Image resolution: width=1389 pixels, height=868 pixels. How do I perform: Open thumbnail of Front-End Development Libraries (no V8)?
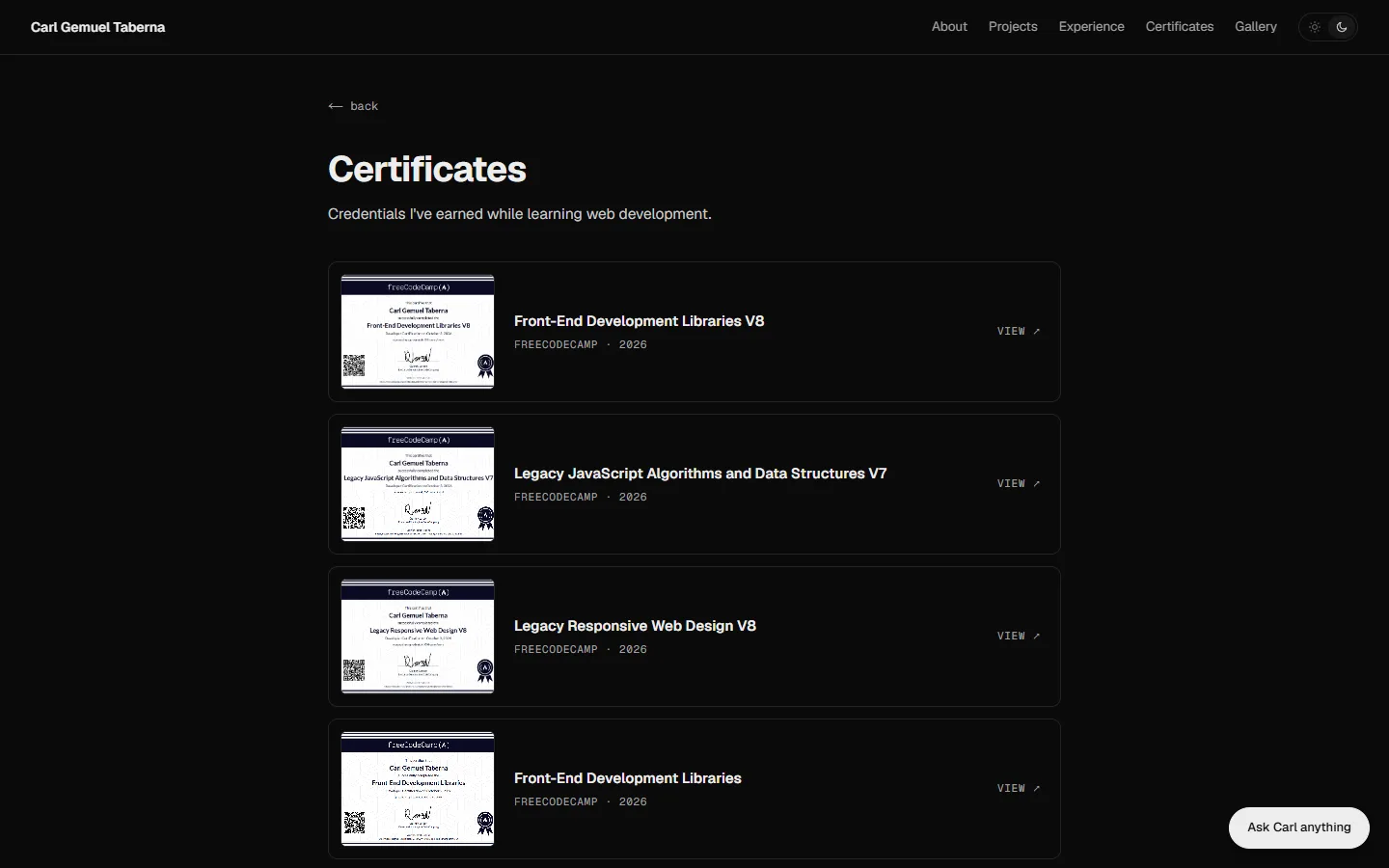418,789
